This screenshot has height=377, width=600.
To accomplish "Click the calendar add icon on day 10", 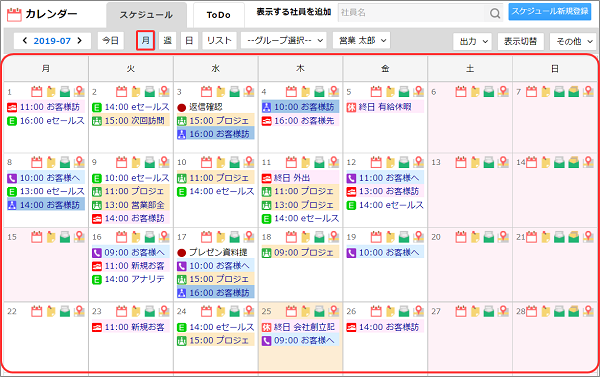I will (207, 162).
